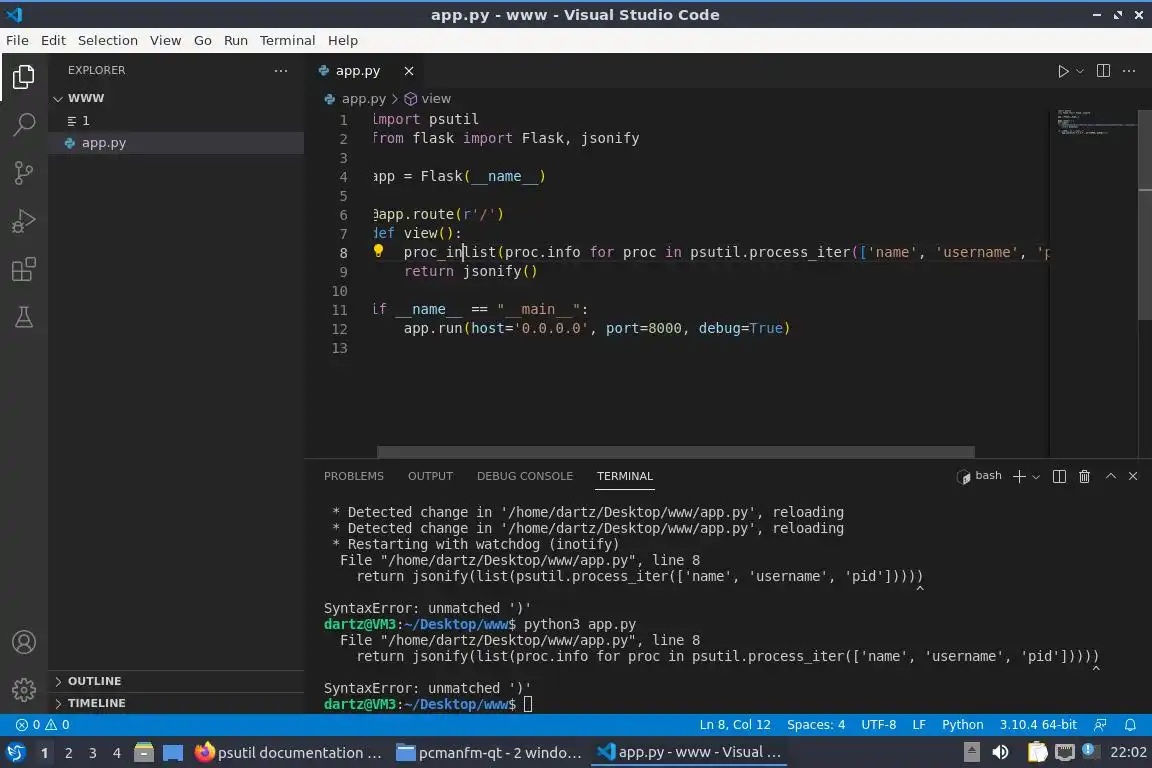The width and height of the screenshot is (1152, 768).
Task: Switch to the OUTPUT tab
Action: (x=431, y=476)
